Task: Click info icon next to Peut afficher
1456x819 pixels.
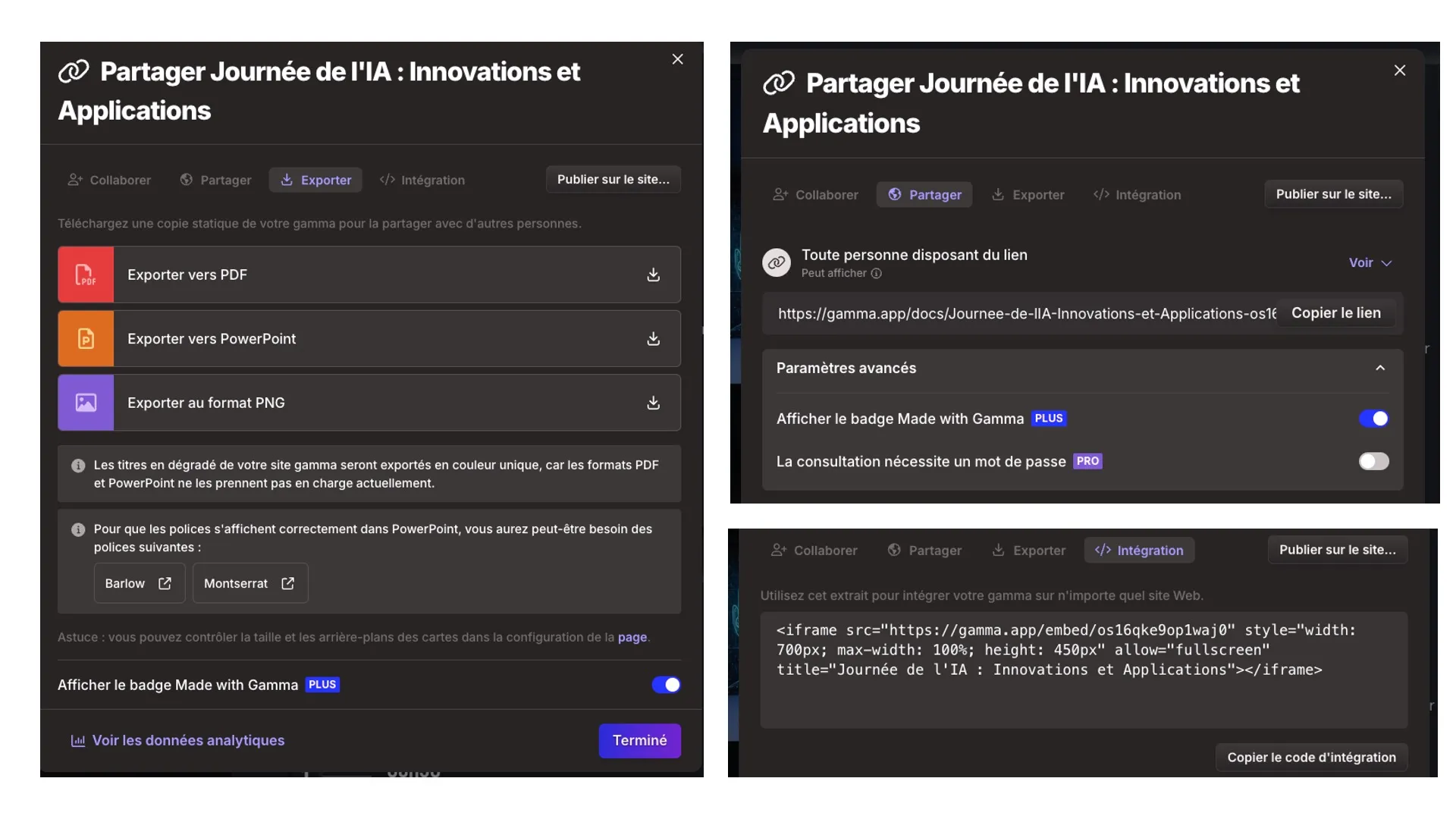Action: click(876, 274)
